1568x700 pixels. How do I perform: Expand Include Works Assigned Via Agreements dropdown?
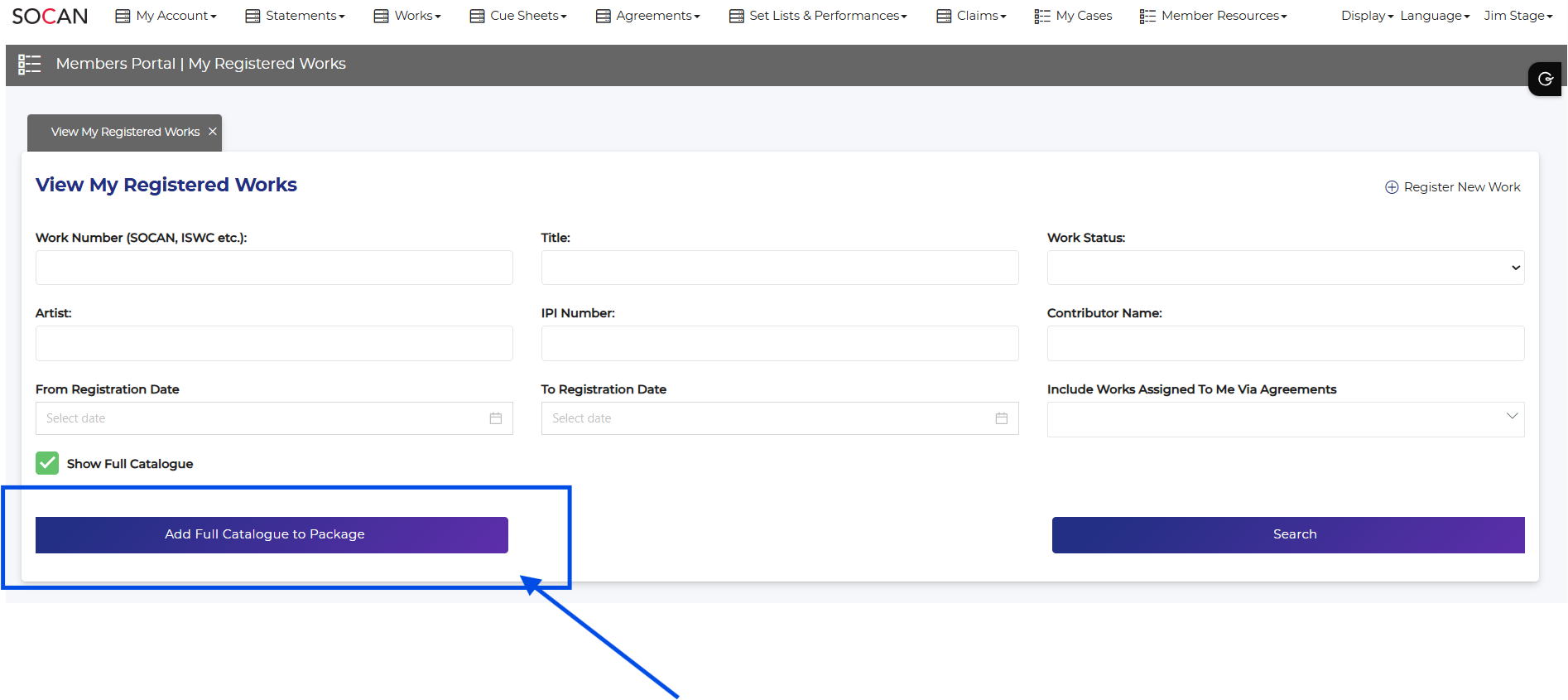(1285, 419)
